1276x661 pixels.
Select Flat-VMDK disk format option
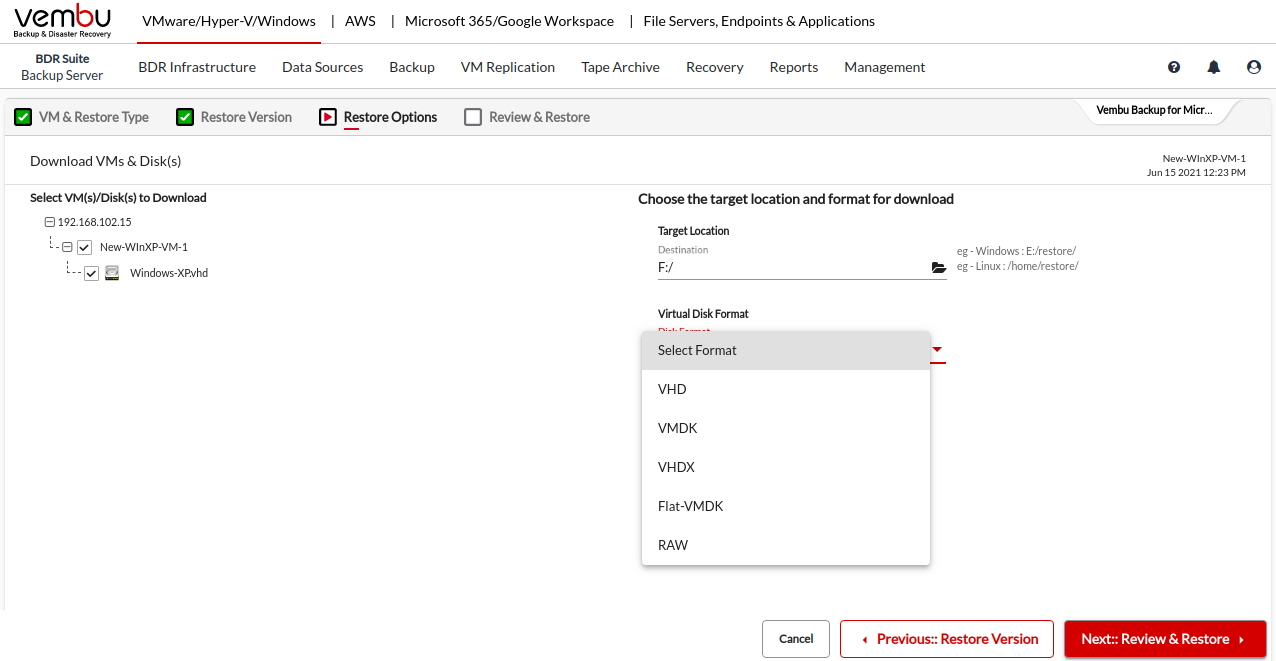(690, 506)
